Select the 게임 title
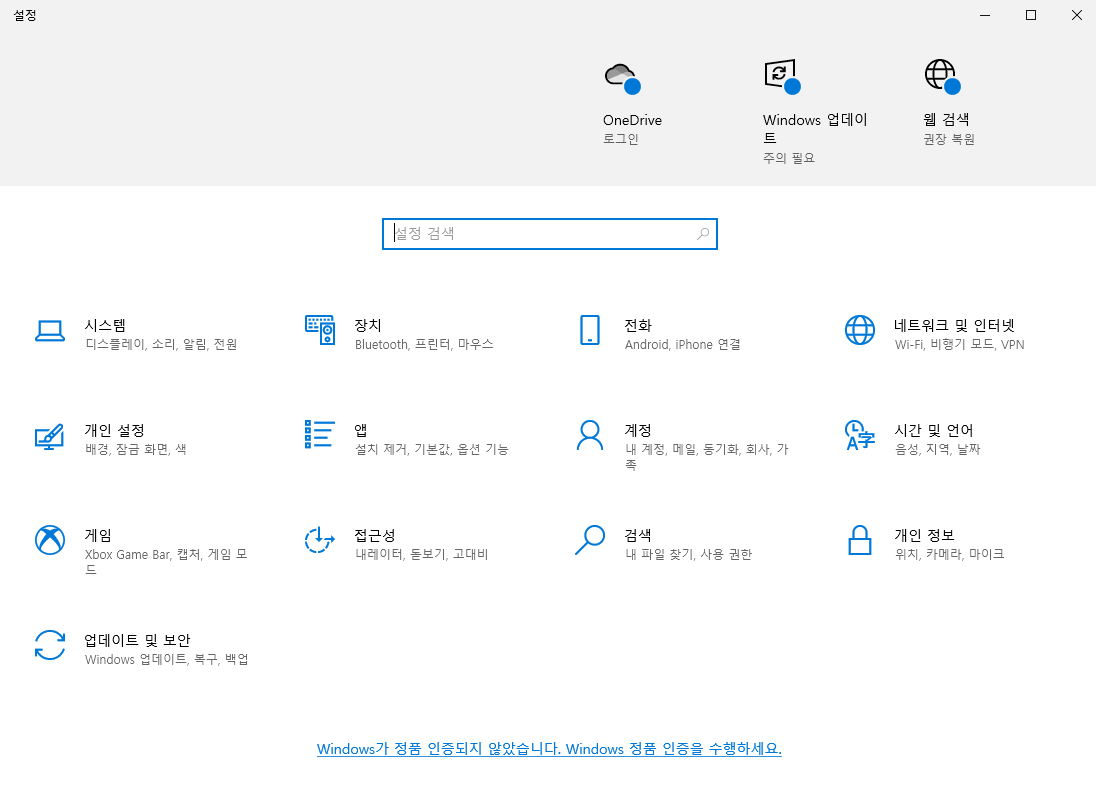This screenshot has width=1096, height=801. 98,535
